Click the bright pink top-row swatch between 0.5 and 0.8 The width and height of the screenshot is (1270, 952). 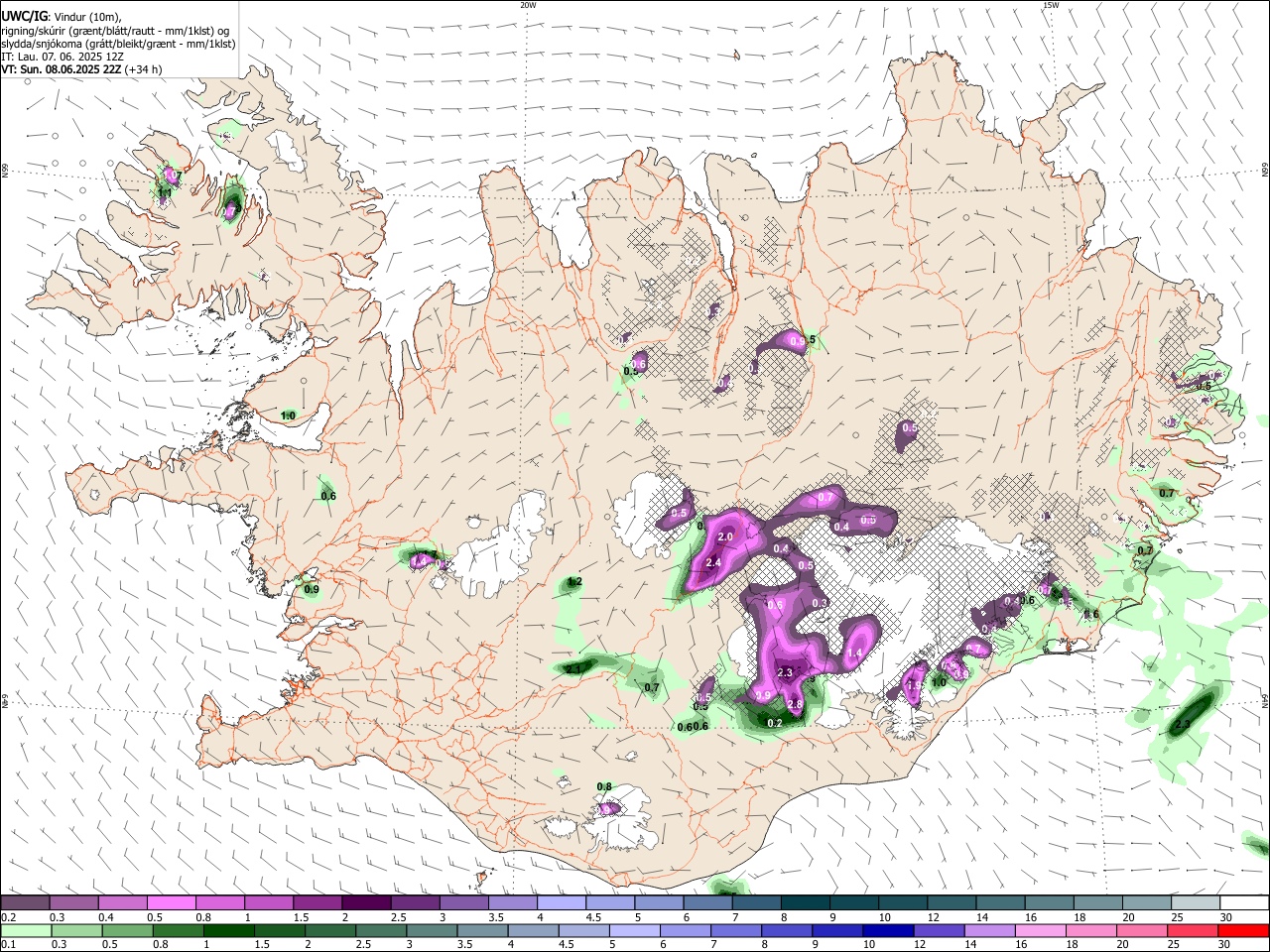point(171,903)
